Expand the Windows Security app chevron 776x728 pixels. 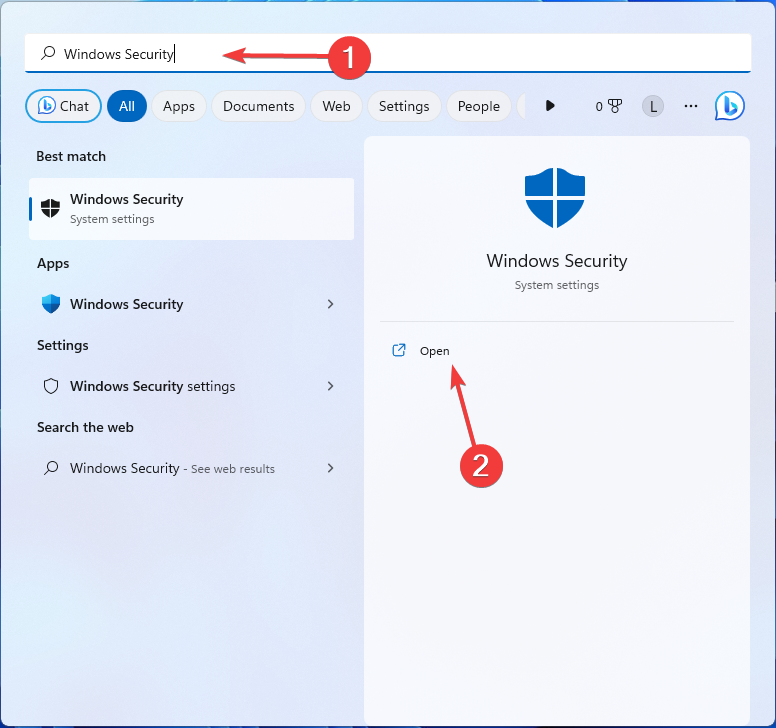pos(331,304)
